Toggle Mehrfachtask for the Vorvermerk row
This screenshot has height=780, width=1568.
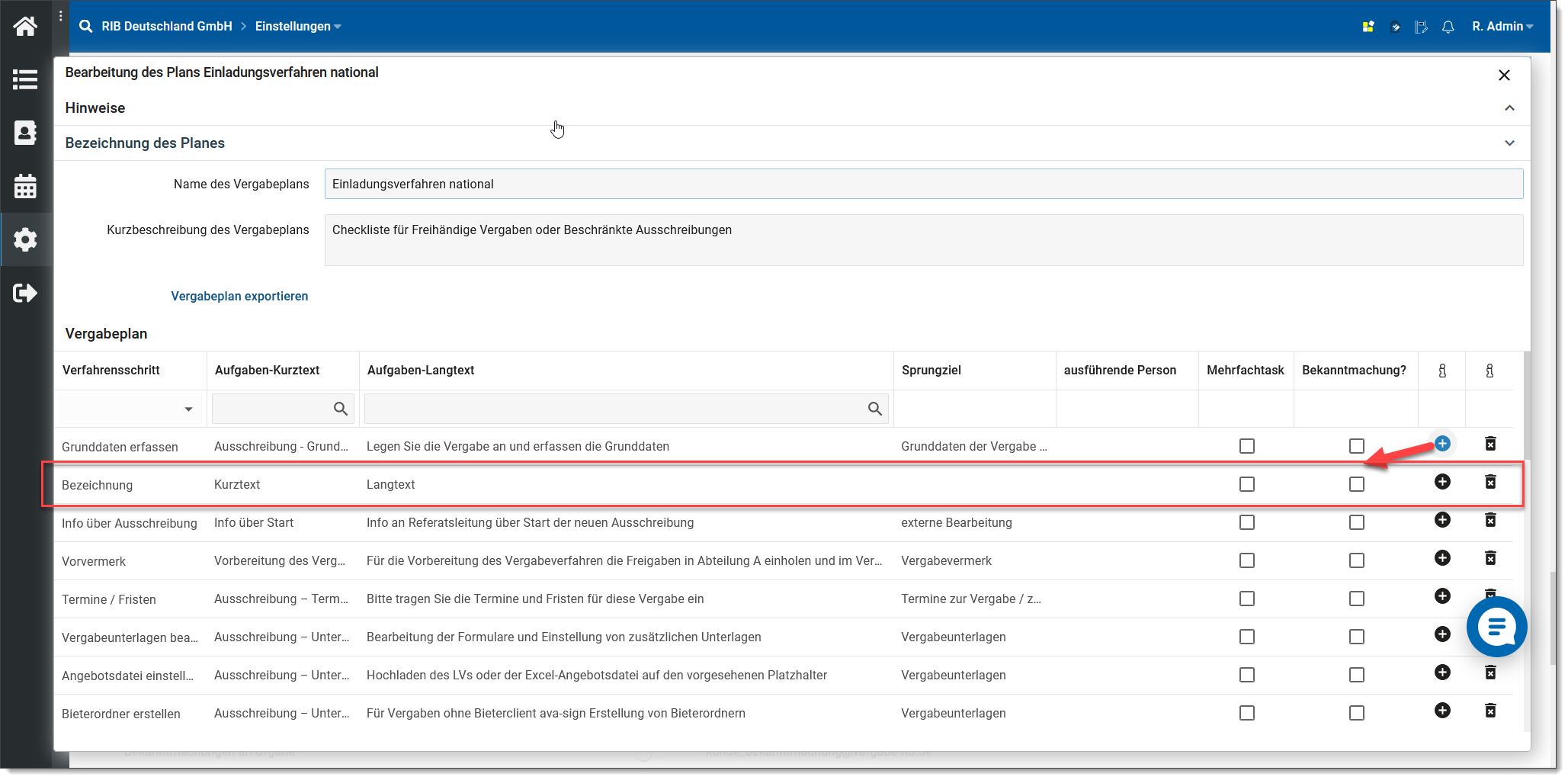(1246, 560)
